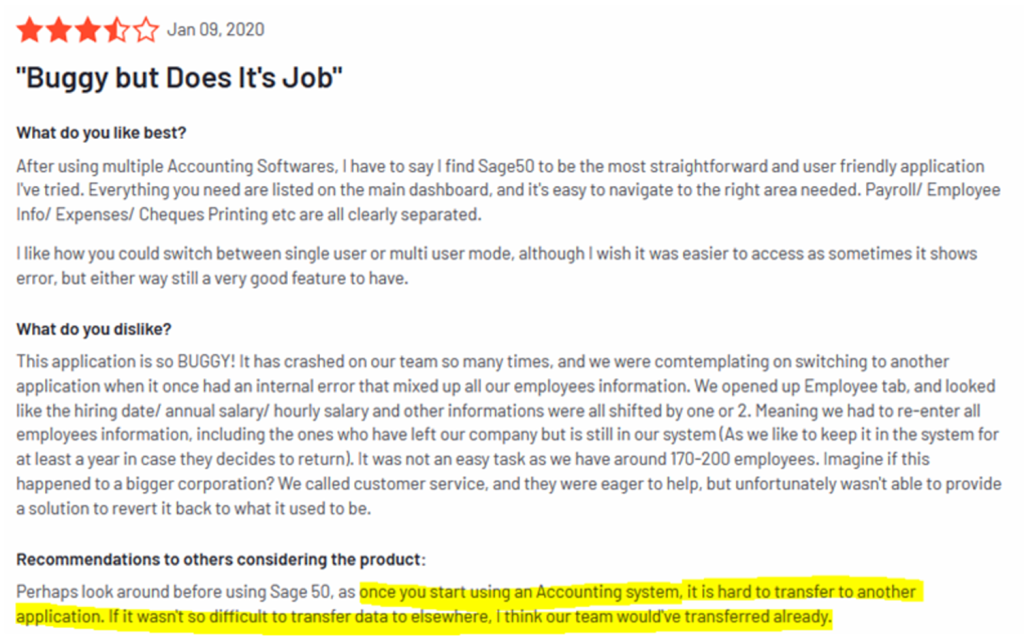The height and width of the screenshot is (641, 1024).
Task: Open the "Buggy but Does It's Job" review title
Action: (179, 78)
